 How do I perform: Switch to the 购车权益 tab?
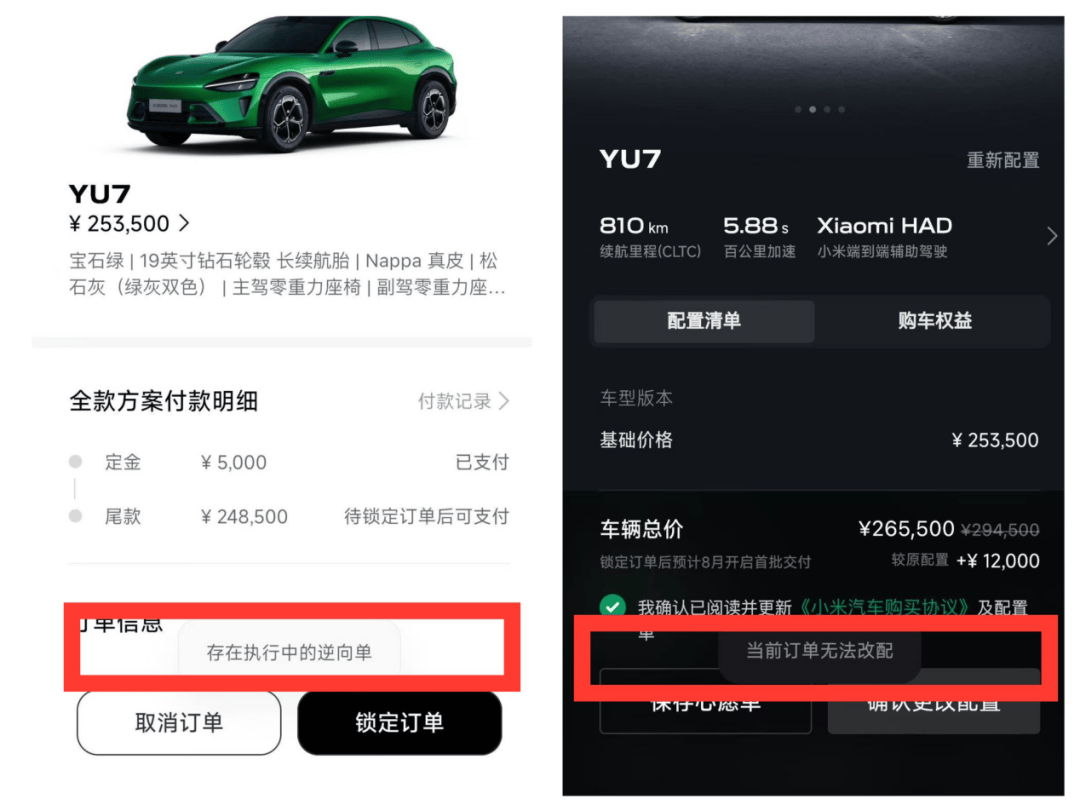(x=934, y=320)
